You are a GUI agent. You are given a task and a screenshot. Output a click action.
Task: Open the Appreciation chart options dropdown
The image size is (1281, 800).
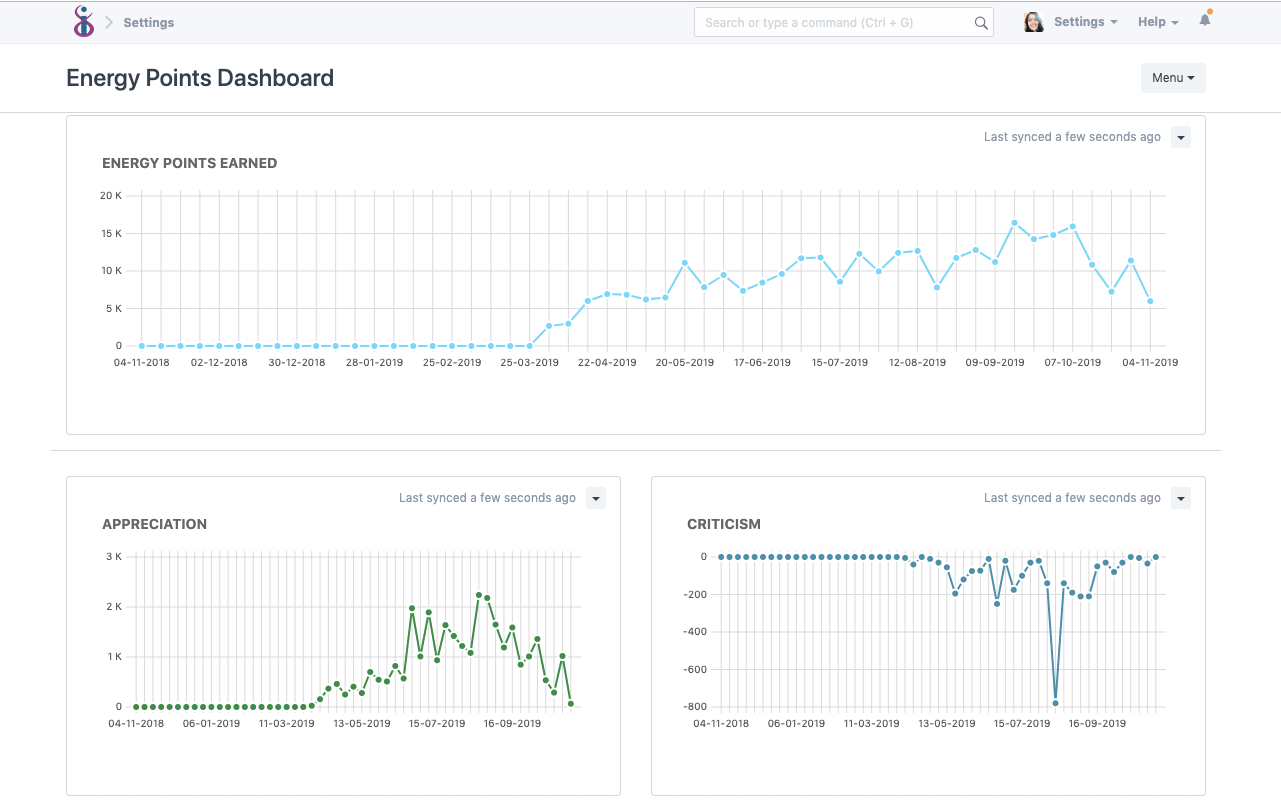click(595, 498)
